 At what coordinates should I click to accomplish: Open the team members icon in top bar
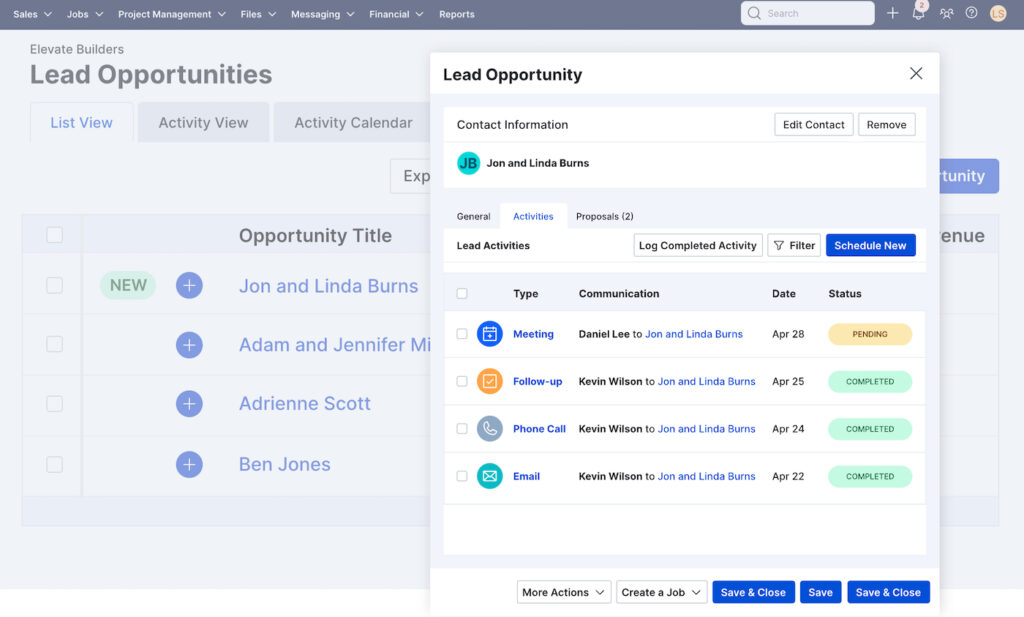946,13
